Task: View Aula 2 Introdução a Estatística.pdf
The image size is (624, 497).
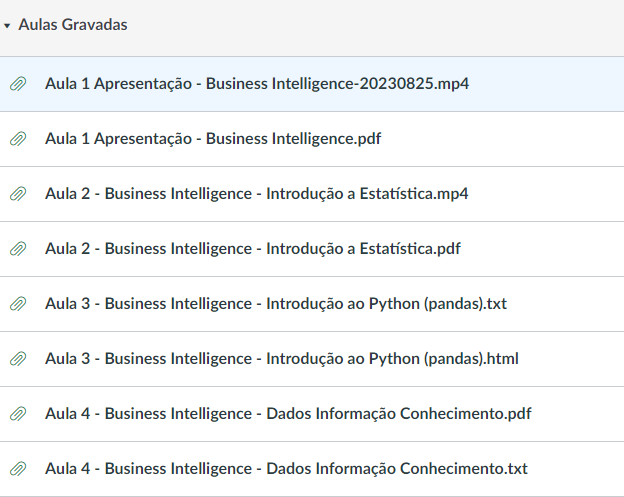Action: 253,249
